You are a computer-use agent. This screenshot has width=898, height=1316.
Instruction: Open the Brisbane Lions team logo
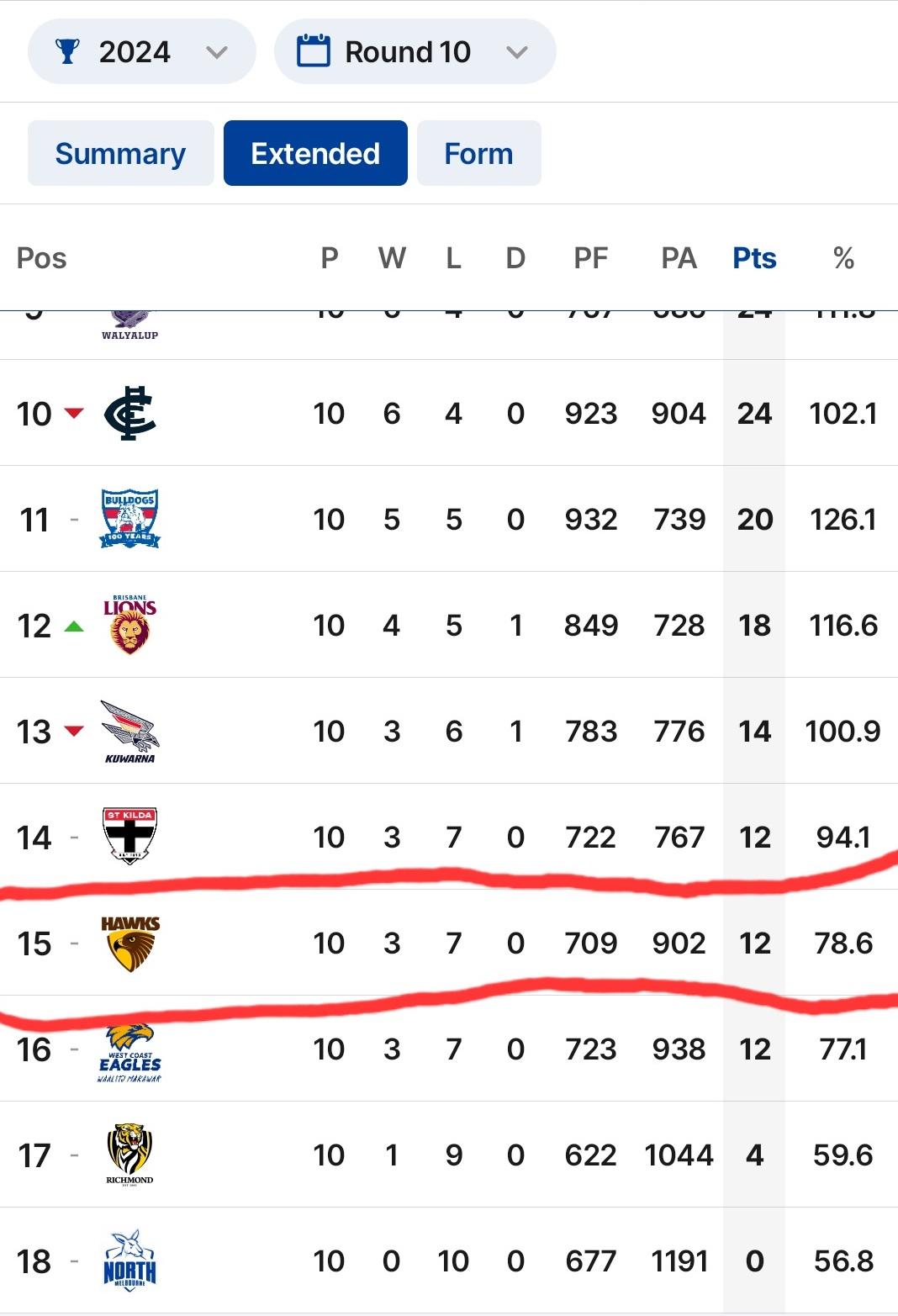(130, 625)
